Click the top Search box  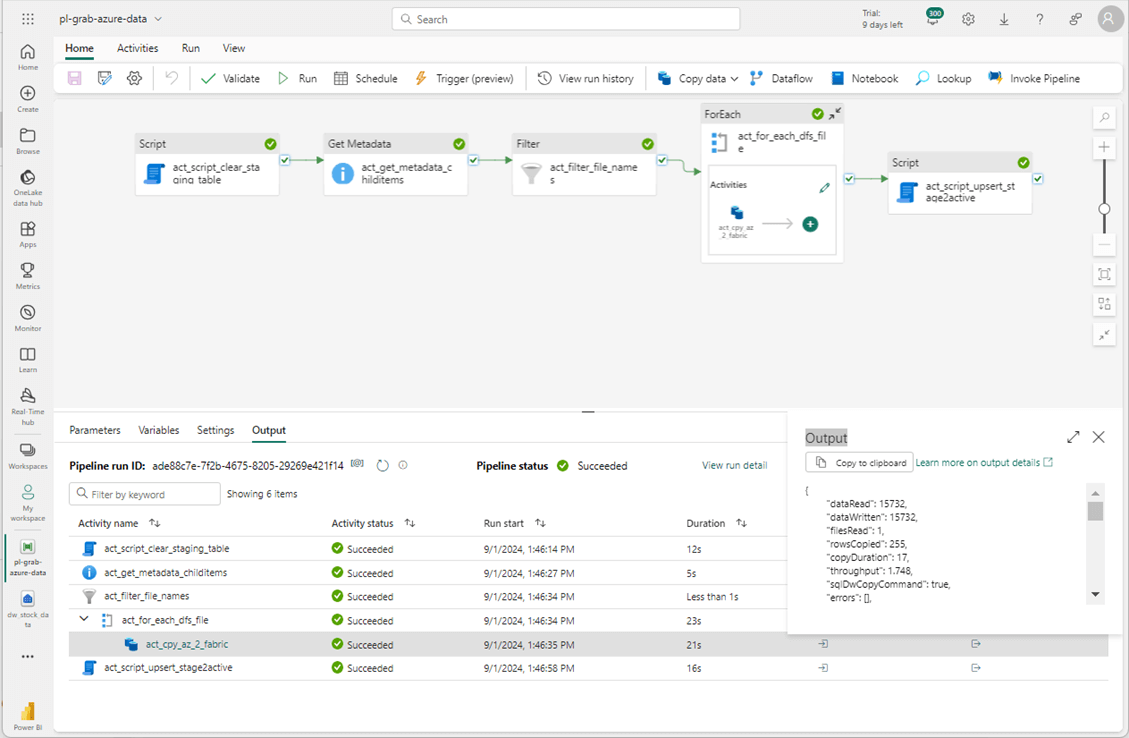[x=566, y=19]
